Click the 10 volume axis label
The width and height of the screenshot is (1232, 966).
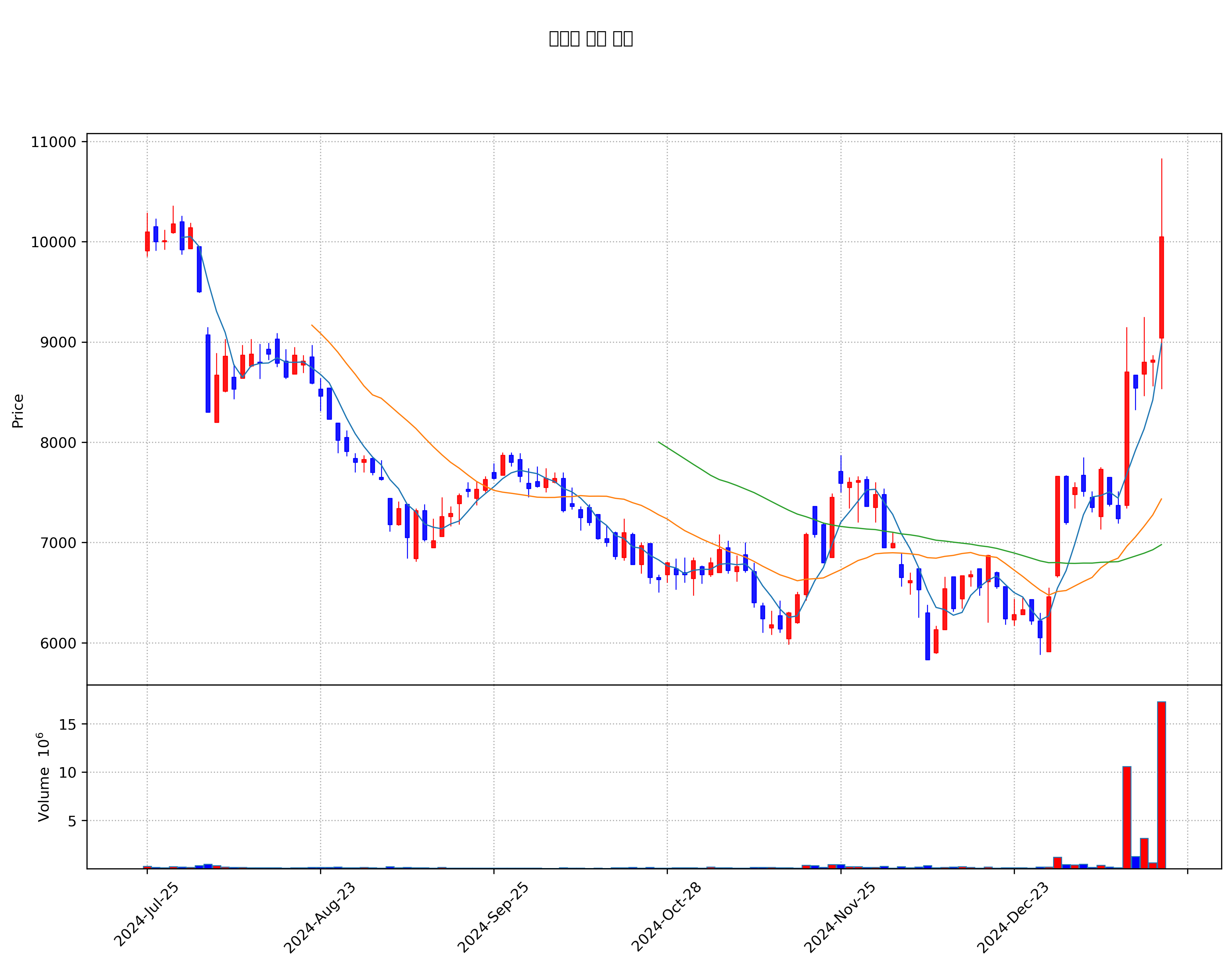point(67,773)
